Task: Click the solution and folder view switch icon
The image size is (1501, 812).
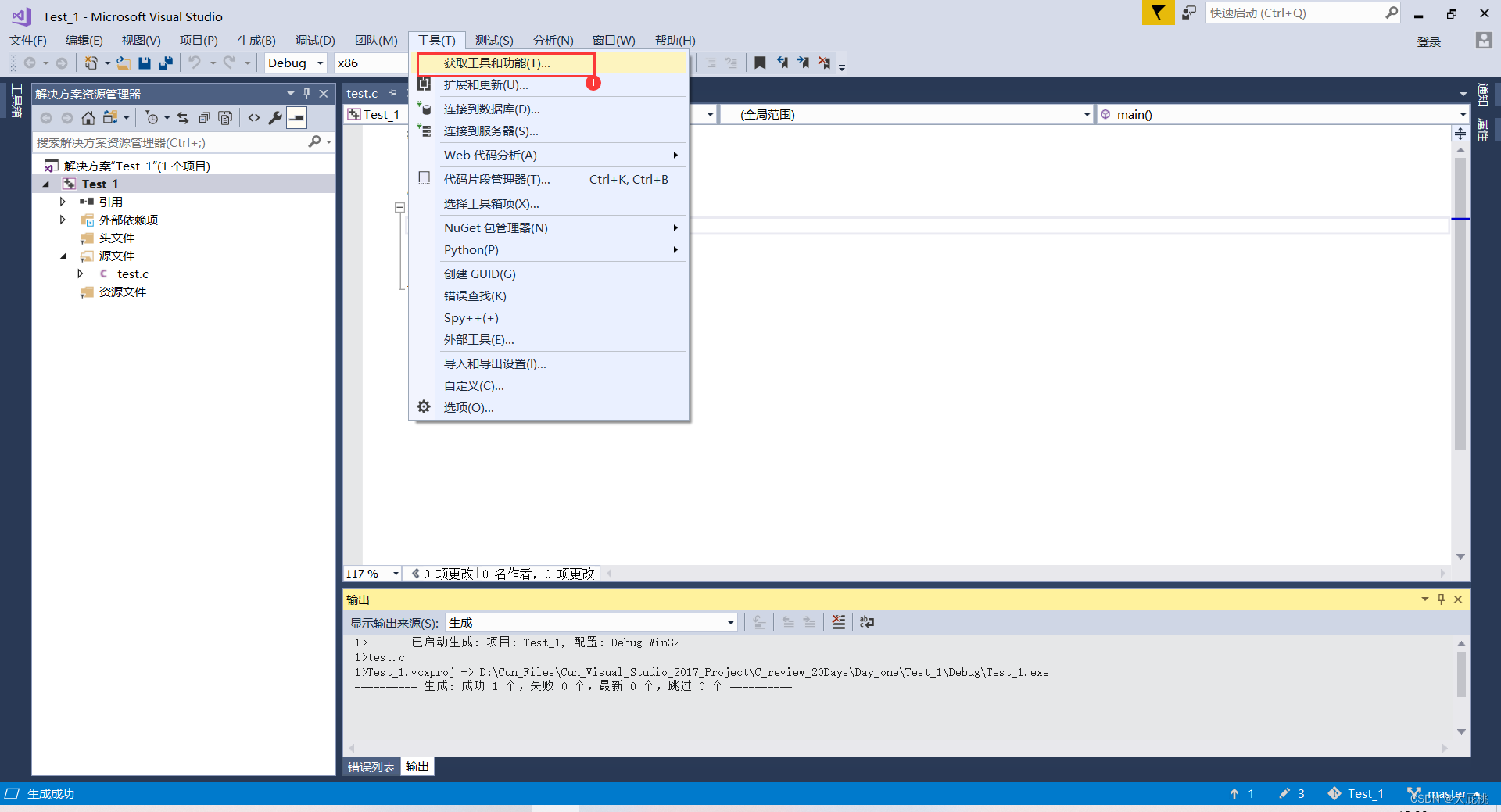Action: (110, 118)
